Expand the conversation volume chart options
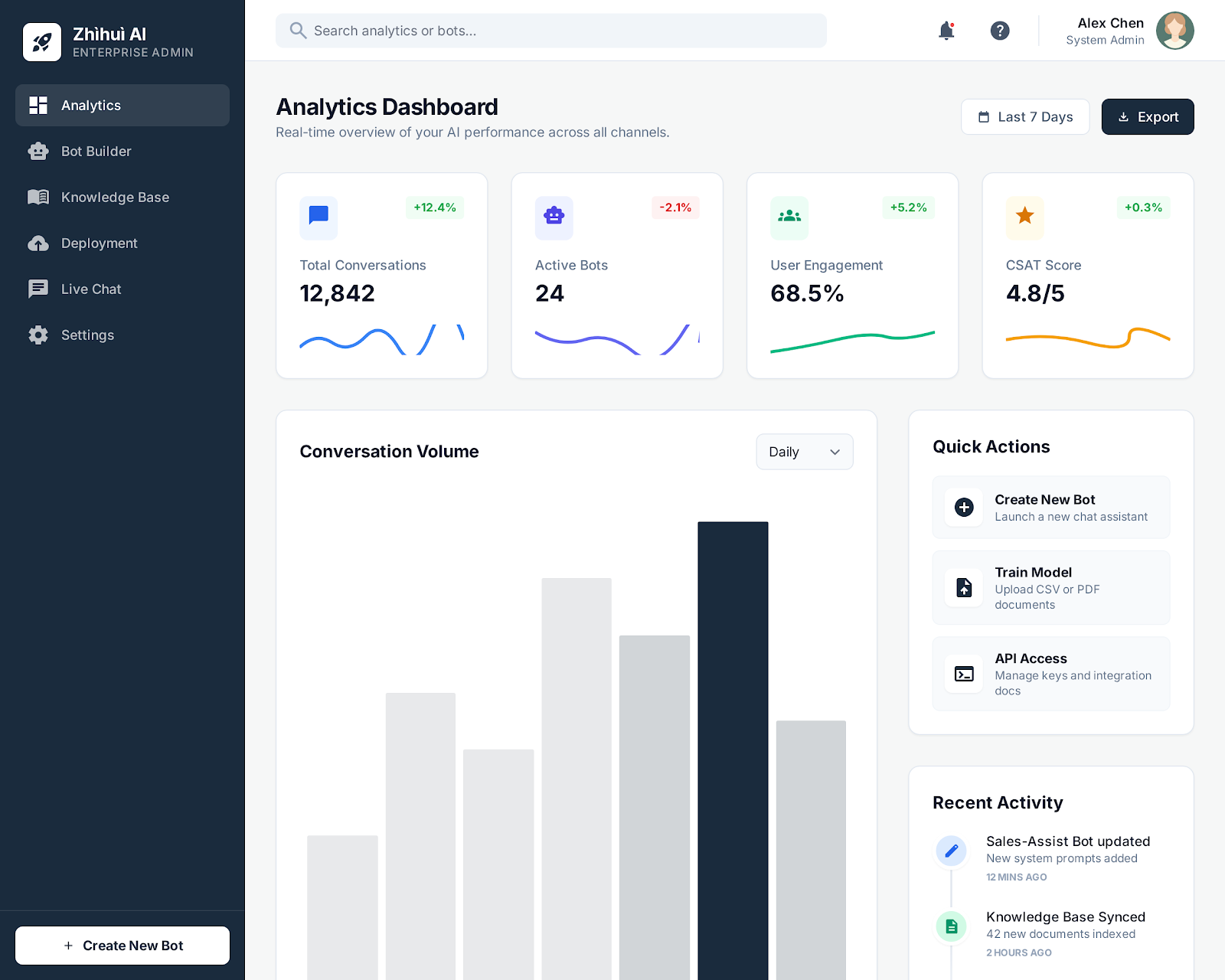Image resolution: width=1225 pixels, height=980 pixels. click(x=835, y=452)
